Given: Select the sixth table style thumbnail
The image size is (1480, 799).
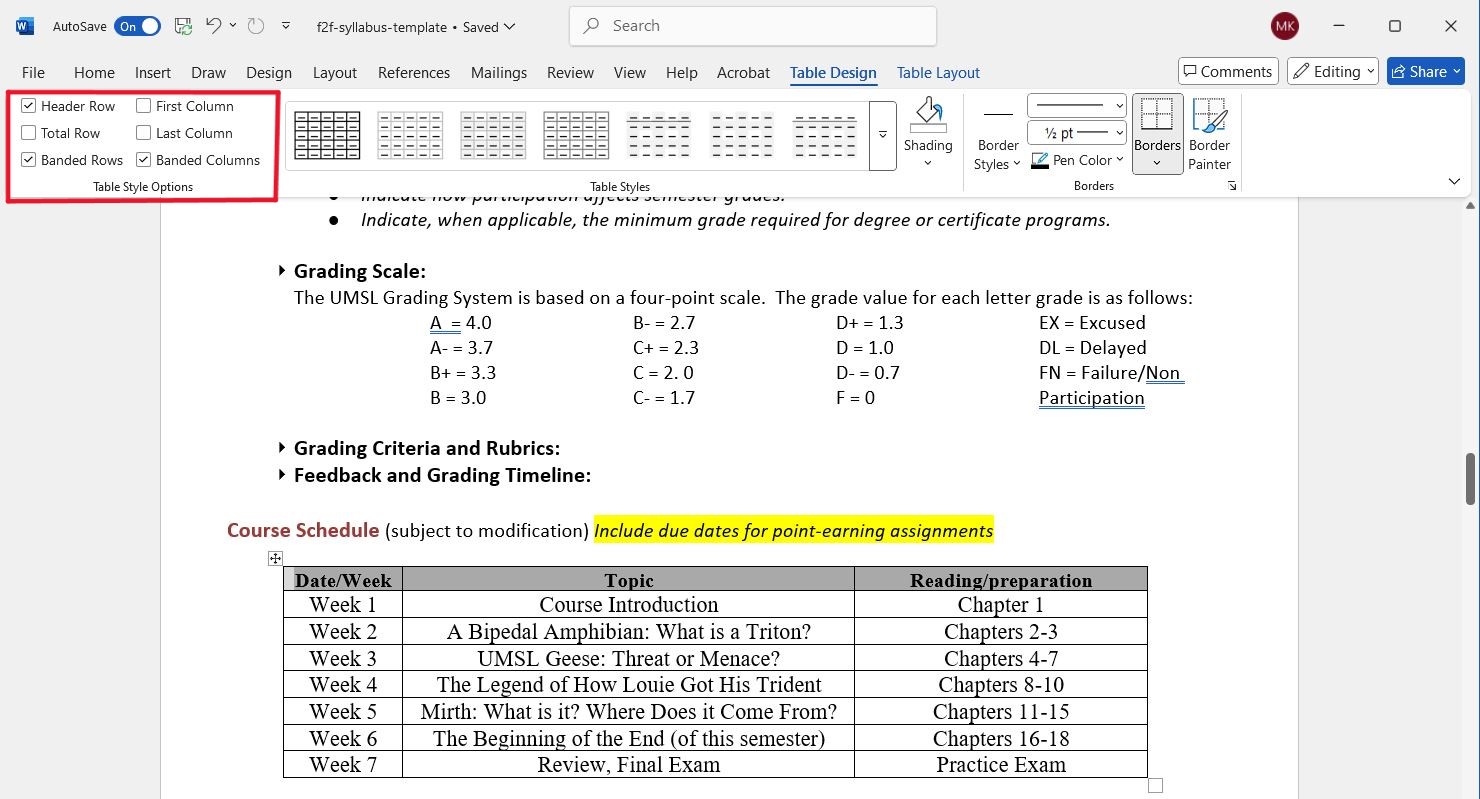Looking at the screenshot, I should 741,135.
